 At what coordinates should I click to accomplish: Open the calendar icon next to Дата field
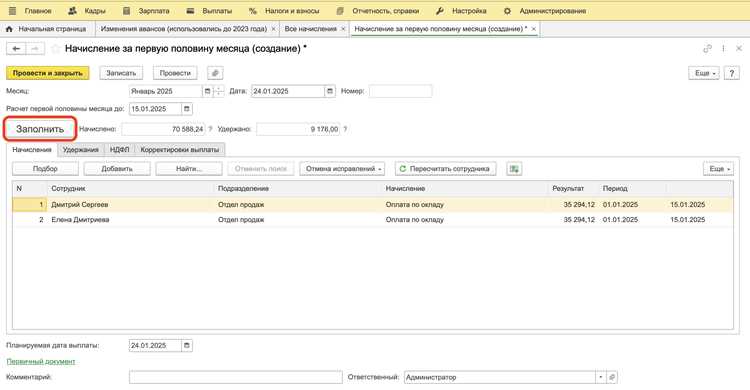pos(330,91)
